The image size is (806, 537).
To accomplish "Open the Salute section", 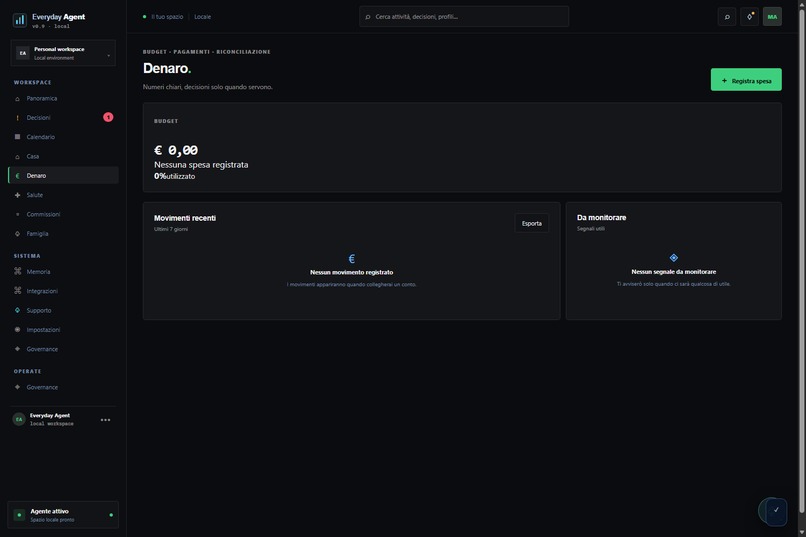I will [x=63, y=195].
